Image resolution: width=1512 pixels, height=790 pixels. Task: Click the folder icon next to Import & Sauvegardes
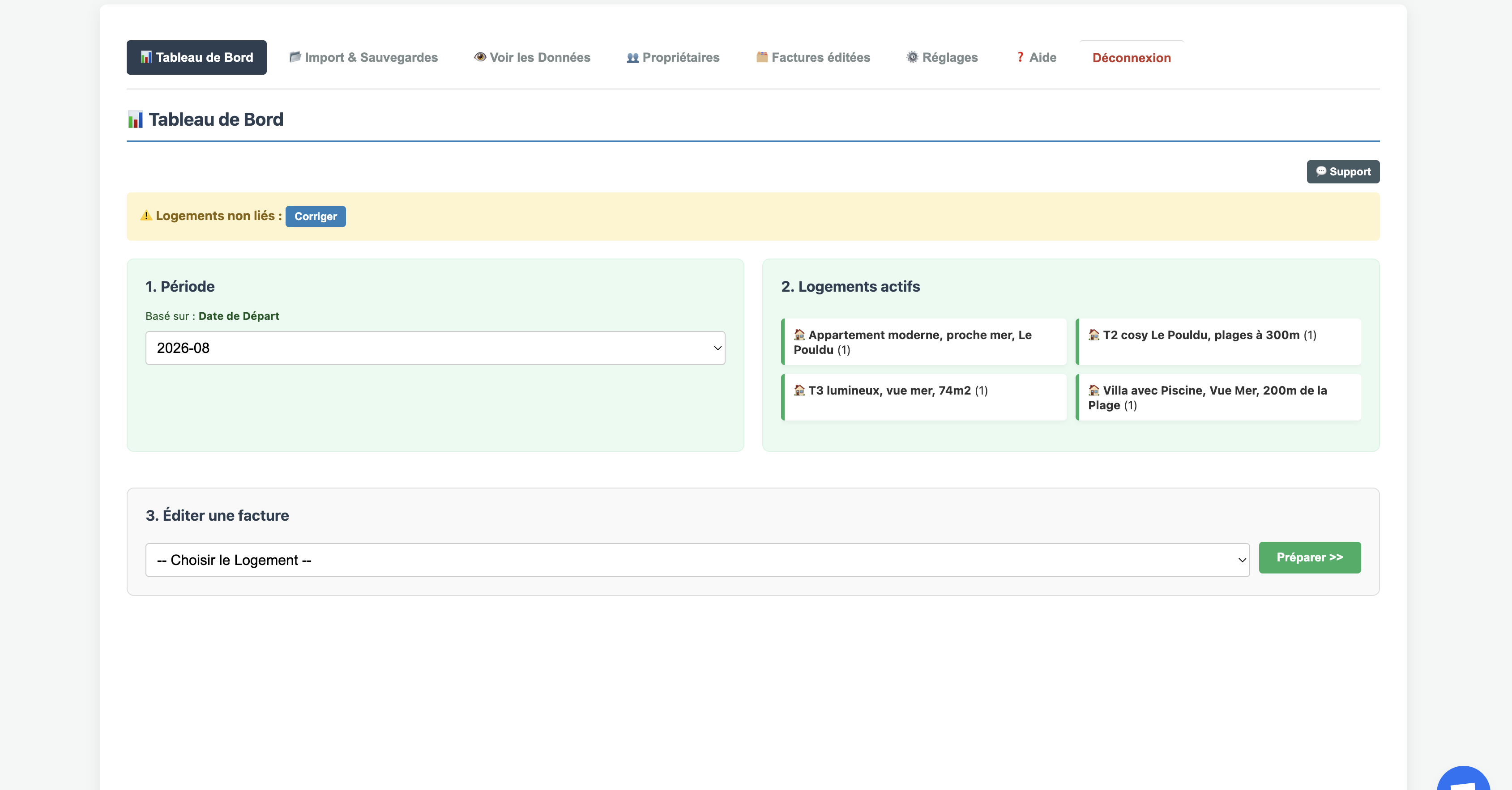(295, 57)
